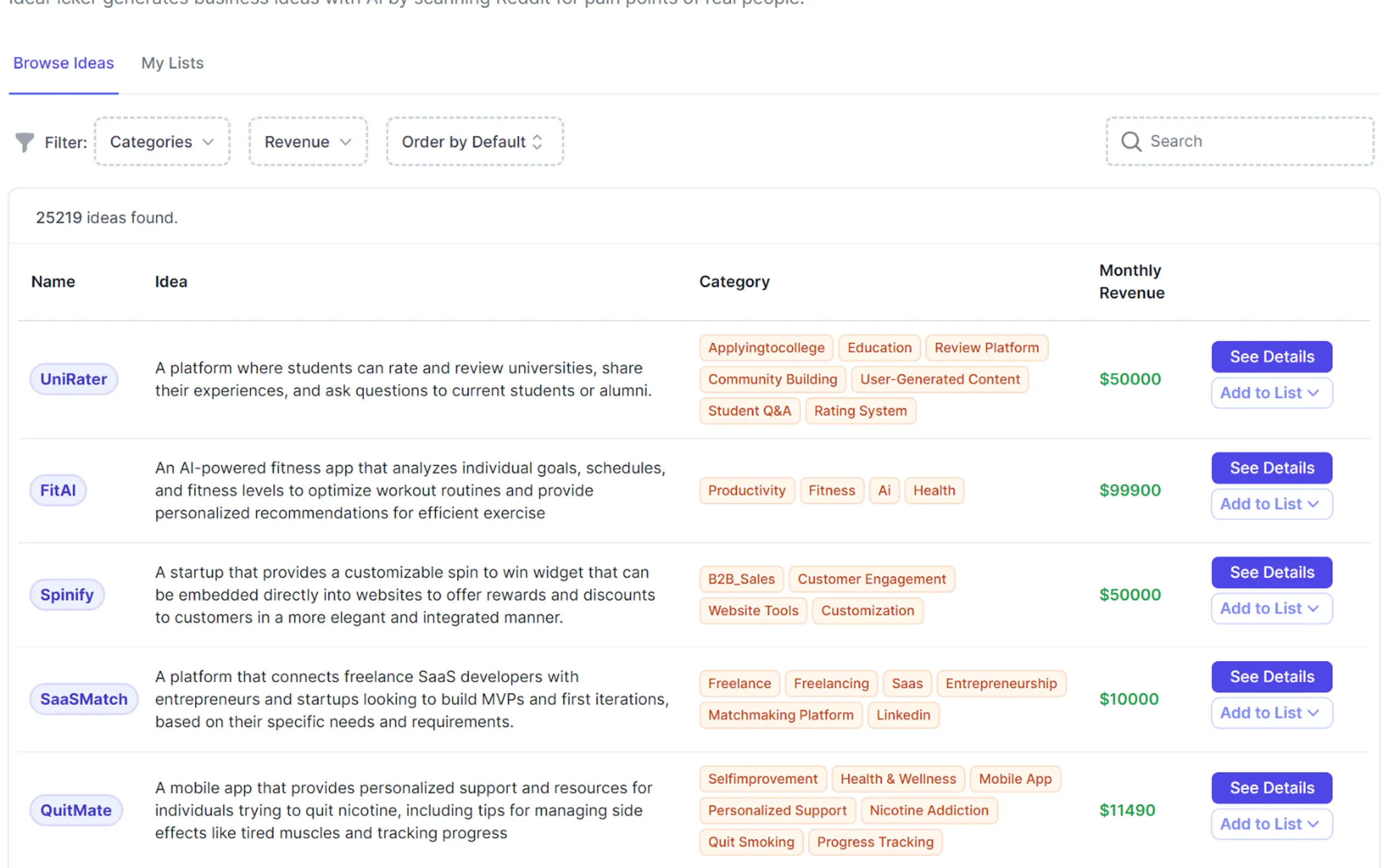Click the Customer Engagement tag
This screenshot has width=1389, height=868.
click(x=871, y=579)
